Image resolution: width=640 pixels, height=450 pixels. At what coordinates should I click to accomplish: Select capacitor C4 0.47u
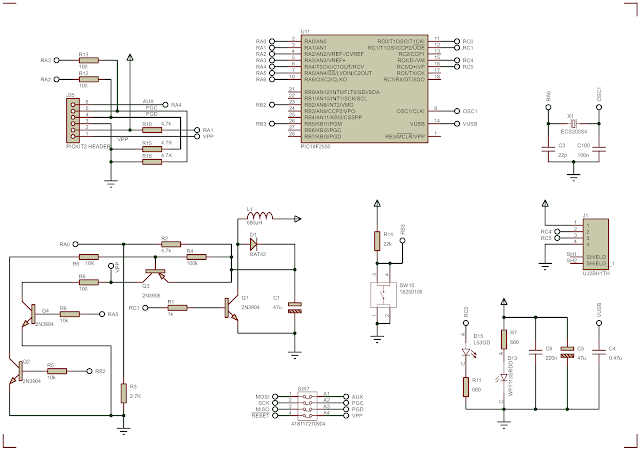(x=599, y=352)
